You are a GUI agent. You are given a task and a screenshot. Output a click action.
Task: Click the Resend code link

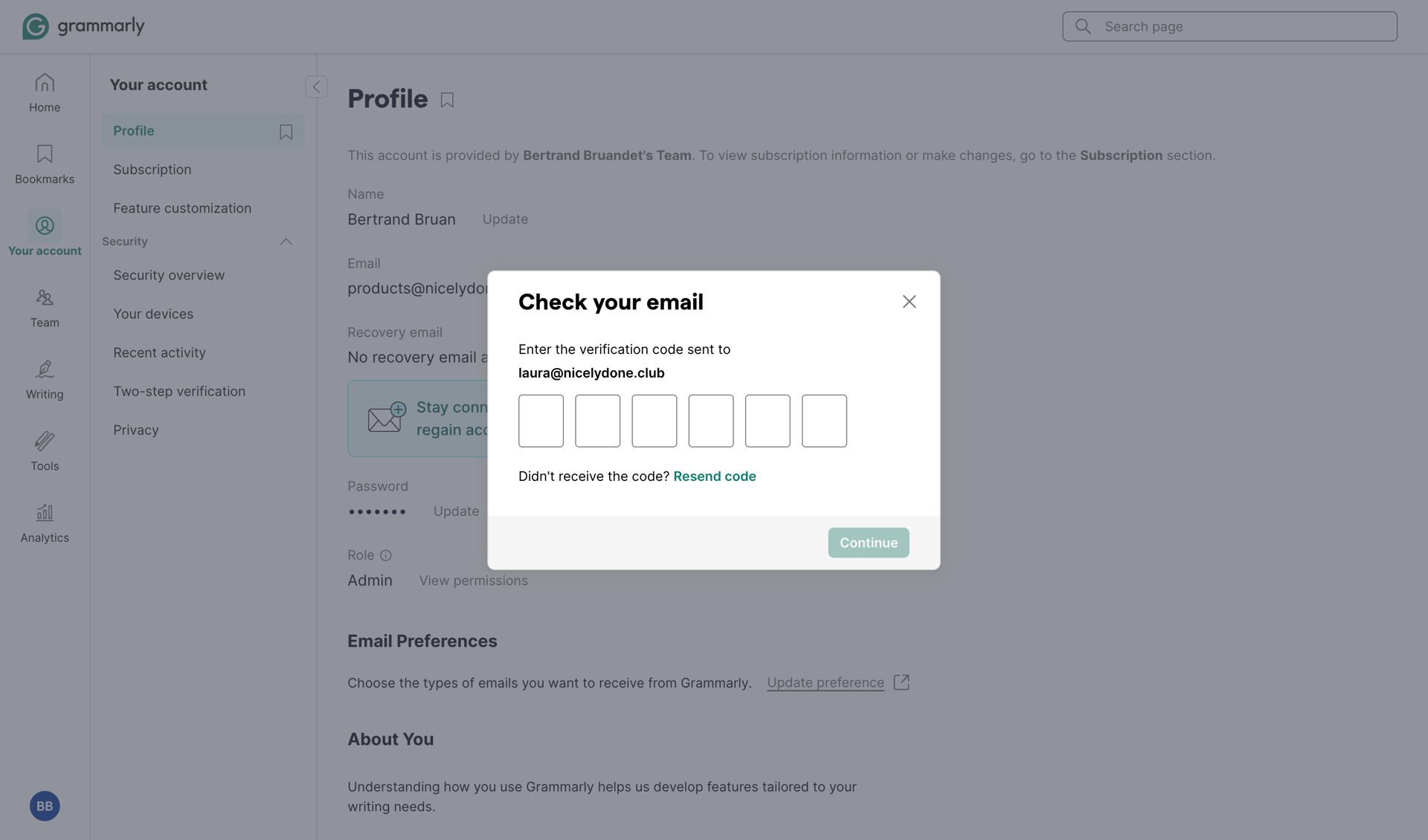715,476
